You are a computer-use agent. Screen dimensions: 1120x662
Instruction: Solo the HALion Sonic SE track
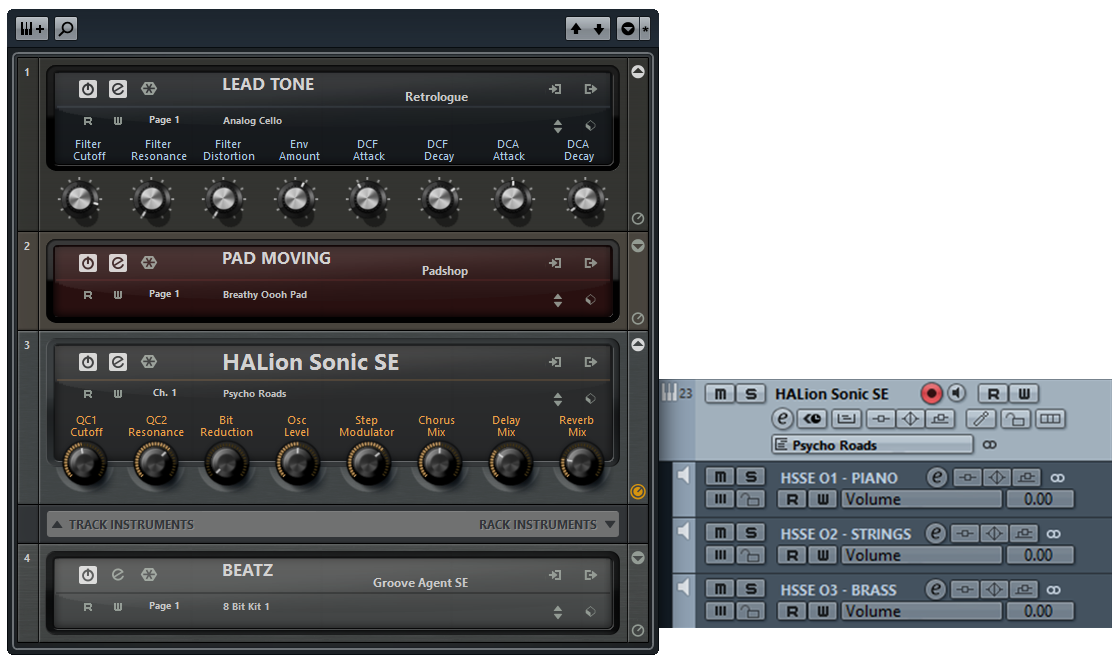tap(751, 394)
